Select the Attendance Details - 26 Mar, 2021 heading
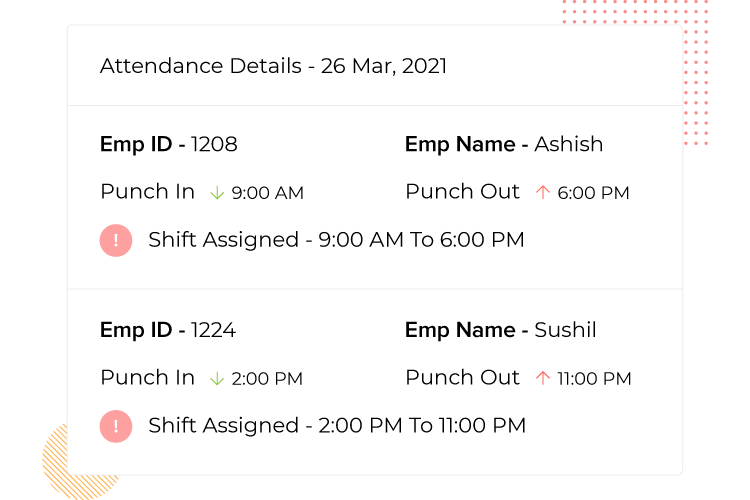The image size is (750, 500). [273, 66]
